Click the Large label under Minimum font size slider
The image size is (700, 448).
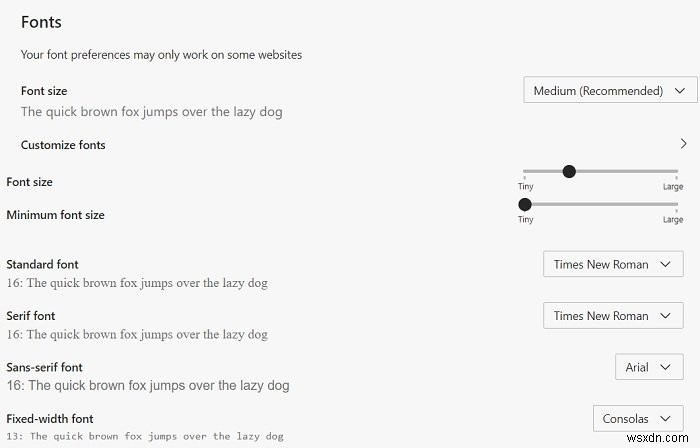click(x=673, y=220)
